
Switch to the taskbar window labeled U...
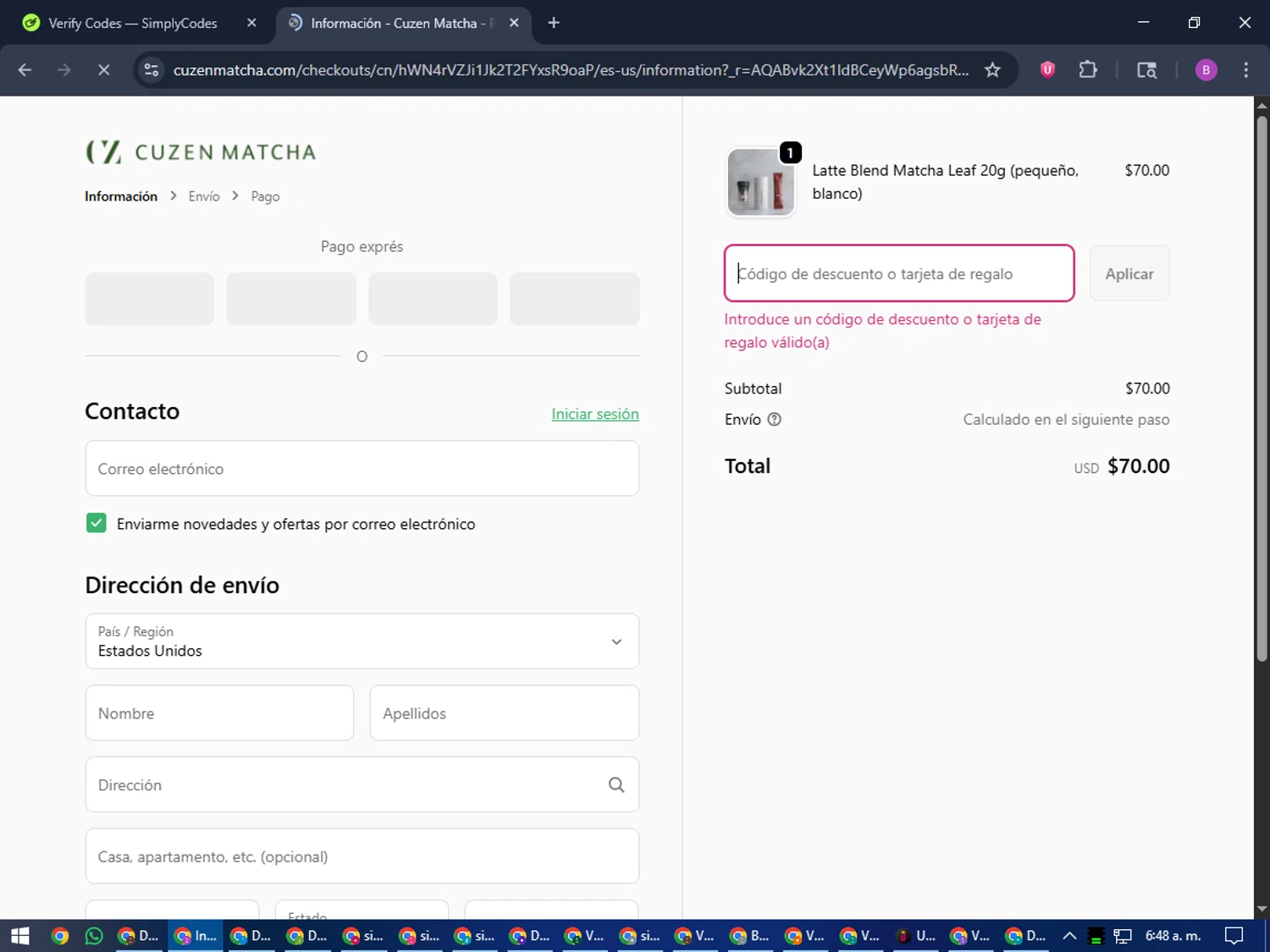click(x=915, y=935)
